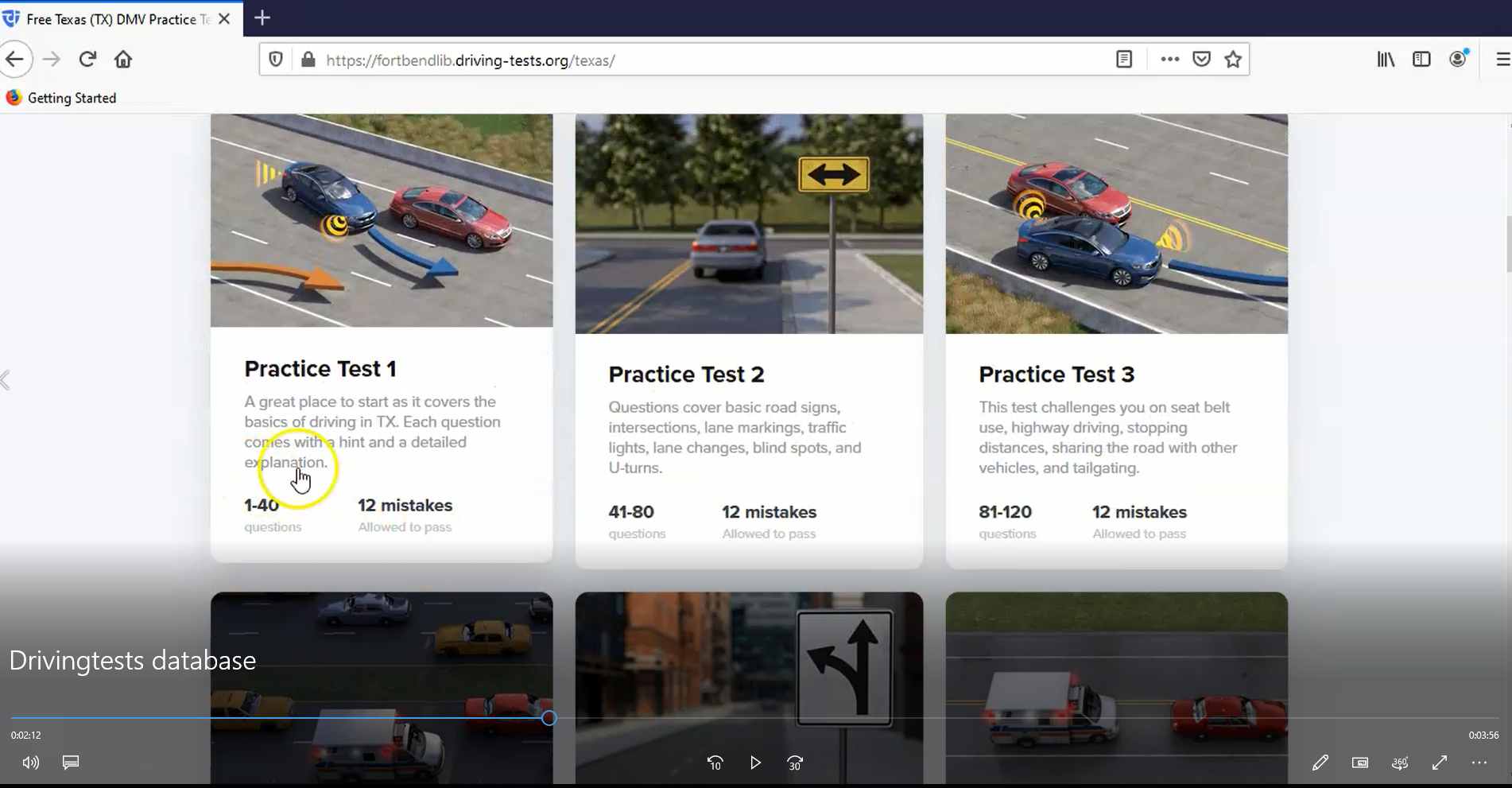Mute the video with volume icon

click(x=31, y=763)
